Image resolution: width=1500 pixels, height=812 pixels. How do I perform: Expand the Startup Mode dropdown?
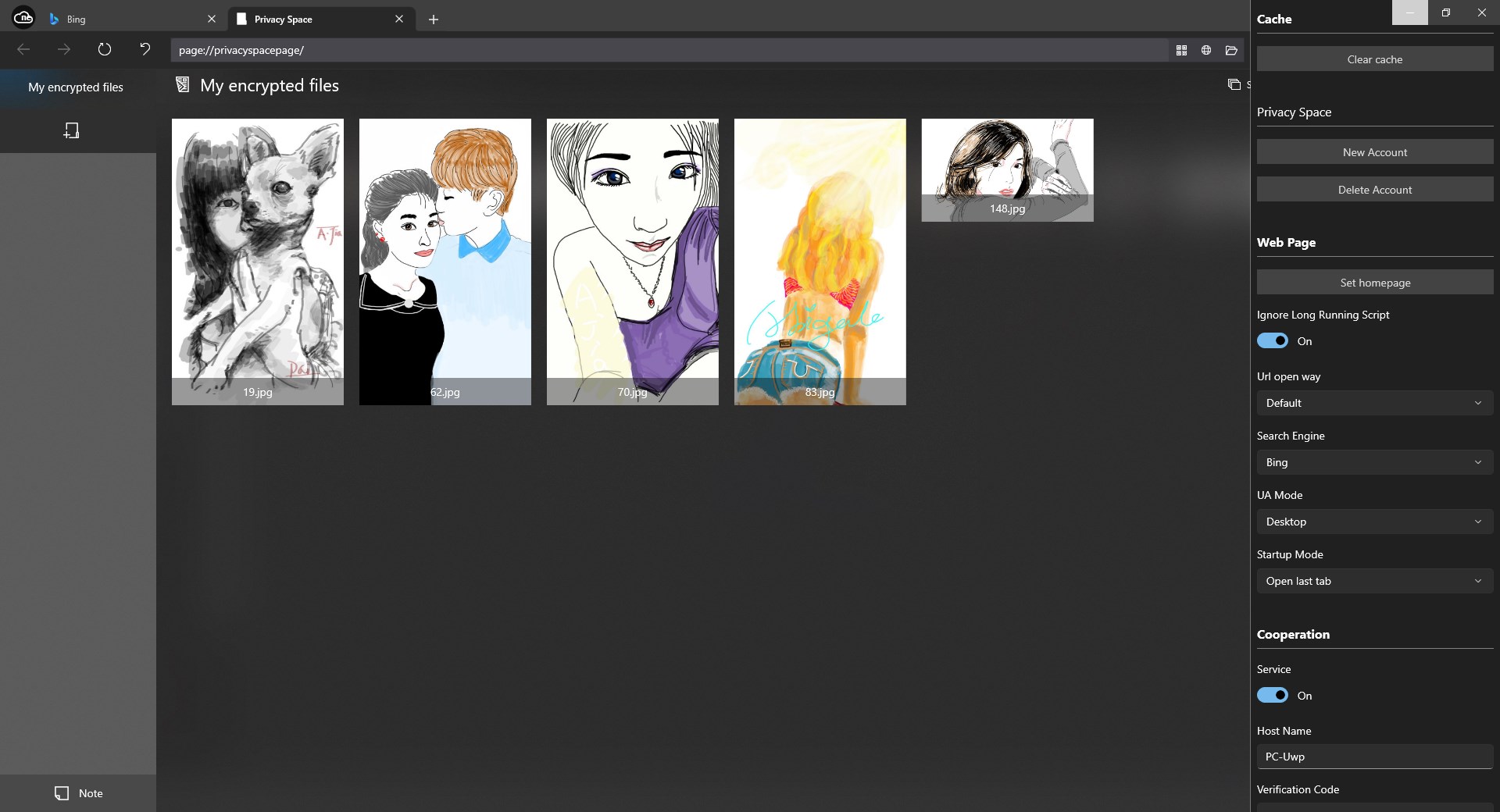click(x=1375, y=581)
